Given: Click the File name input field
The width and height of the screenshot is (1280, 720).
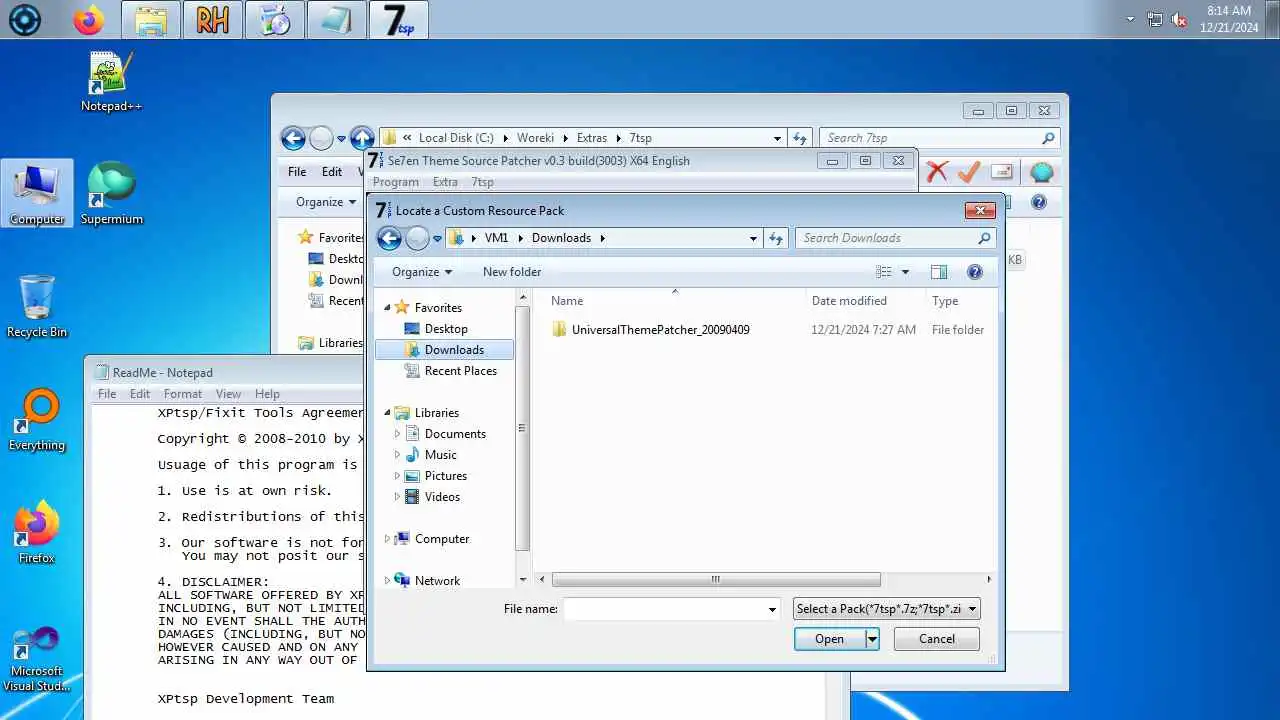Looking at the screenshot, I should tap(665, 609).
